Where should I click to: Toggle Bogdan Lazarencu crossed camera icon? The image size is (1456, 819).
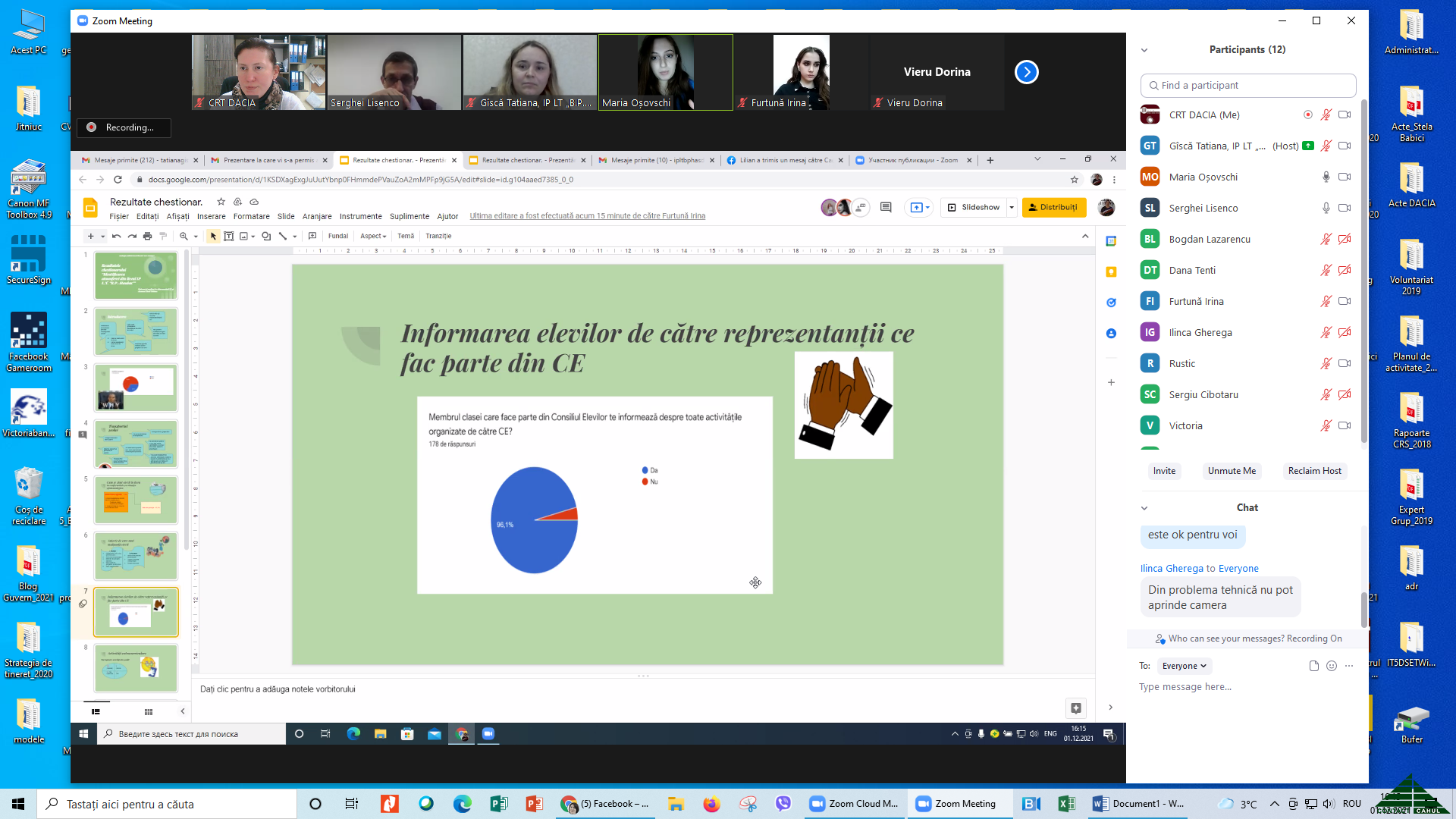click(1345, 240)
